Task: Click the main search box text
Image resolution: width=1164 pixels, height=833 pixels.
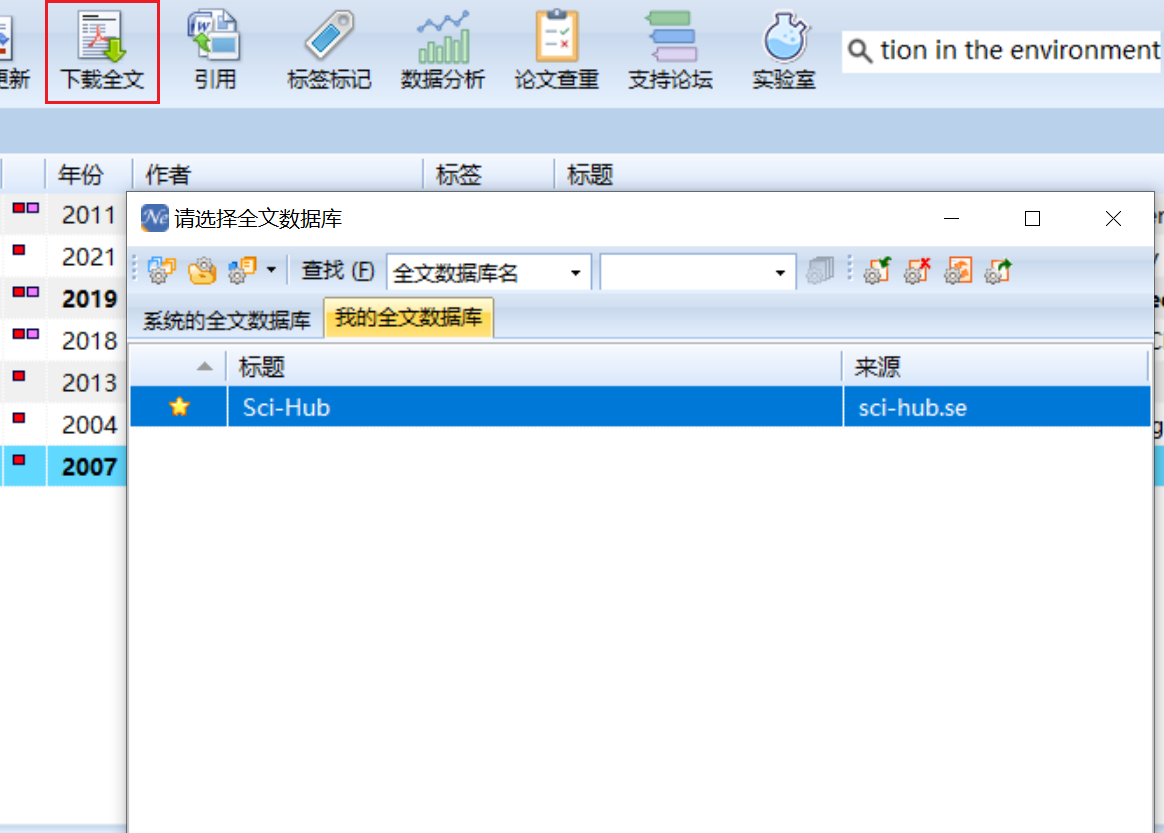Action: point(1019,50)
